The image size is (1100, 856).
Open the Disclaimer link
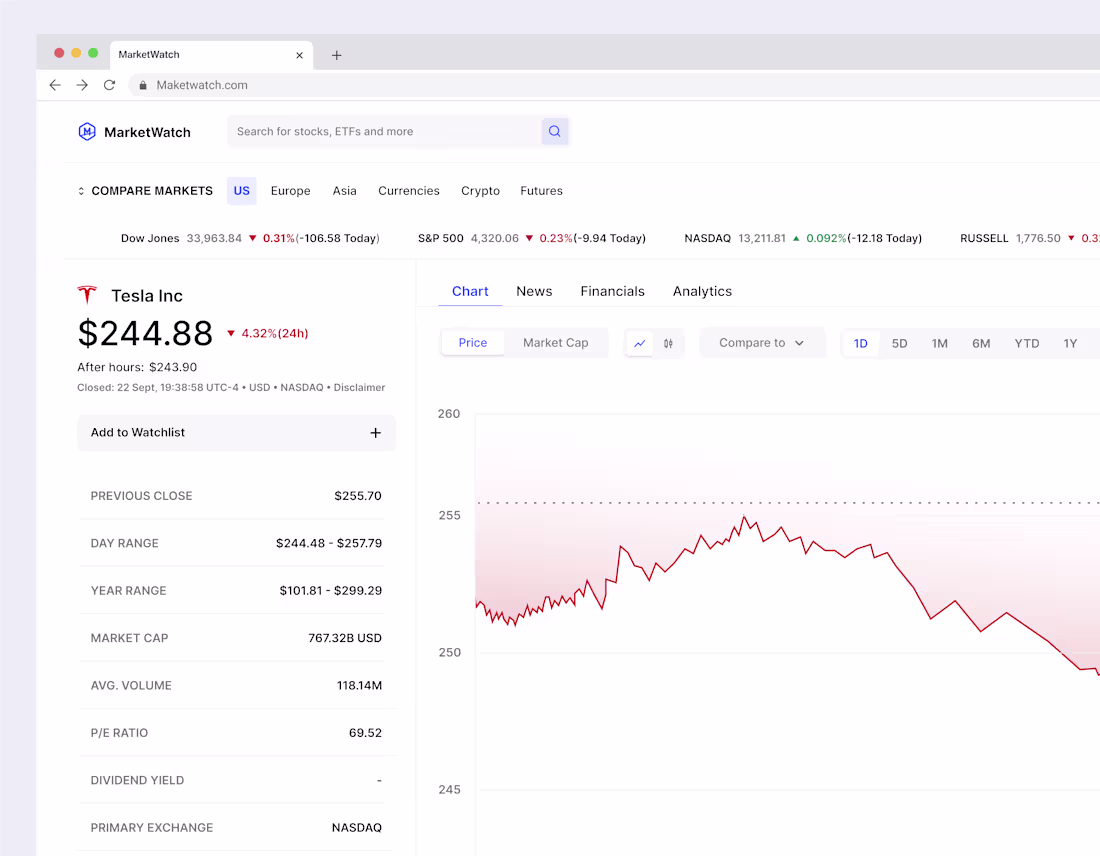click(x=359, y=387)
